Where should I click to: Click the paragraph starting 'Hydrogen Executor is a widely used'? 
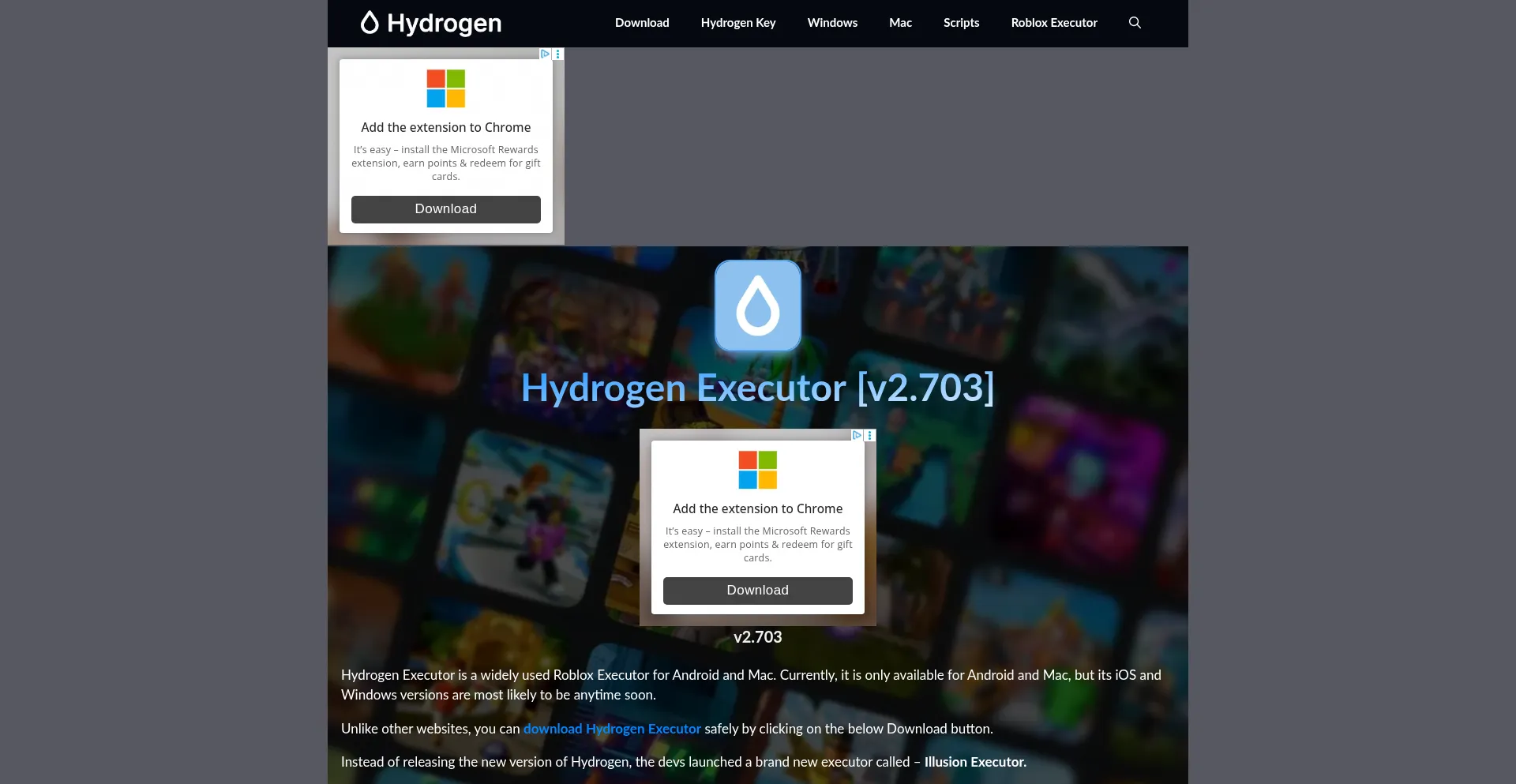coord(751,685)
